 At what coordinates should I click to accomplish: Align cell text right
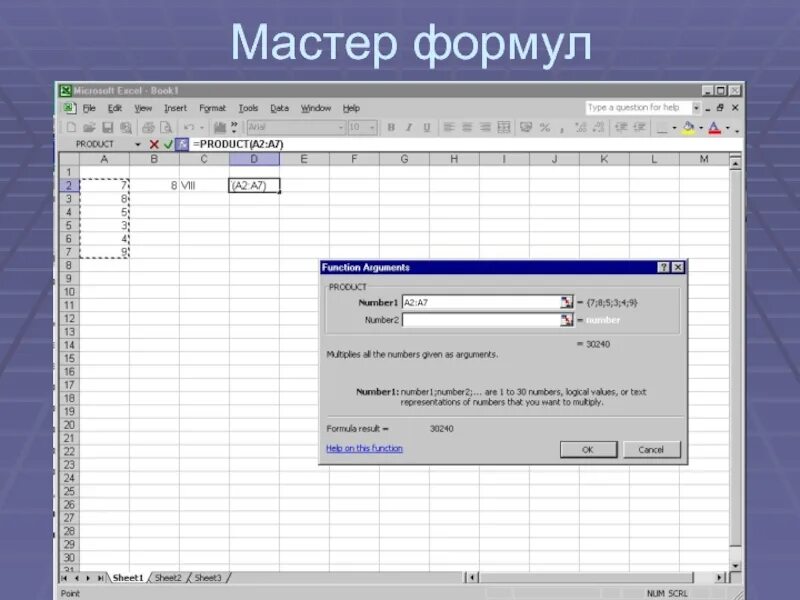485,128
